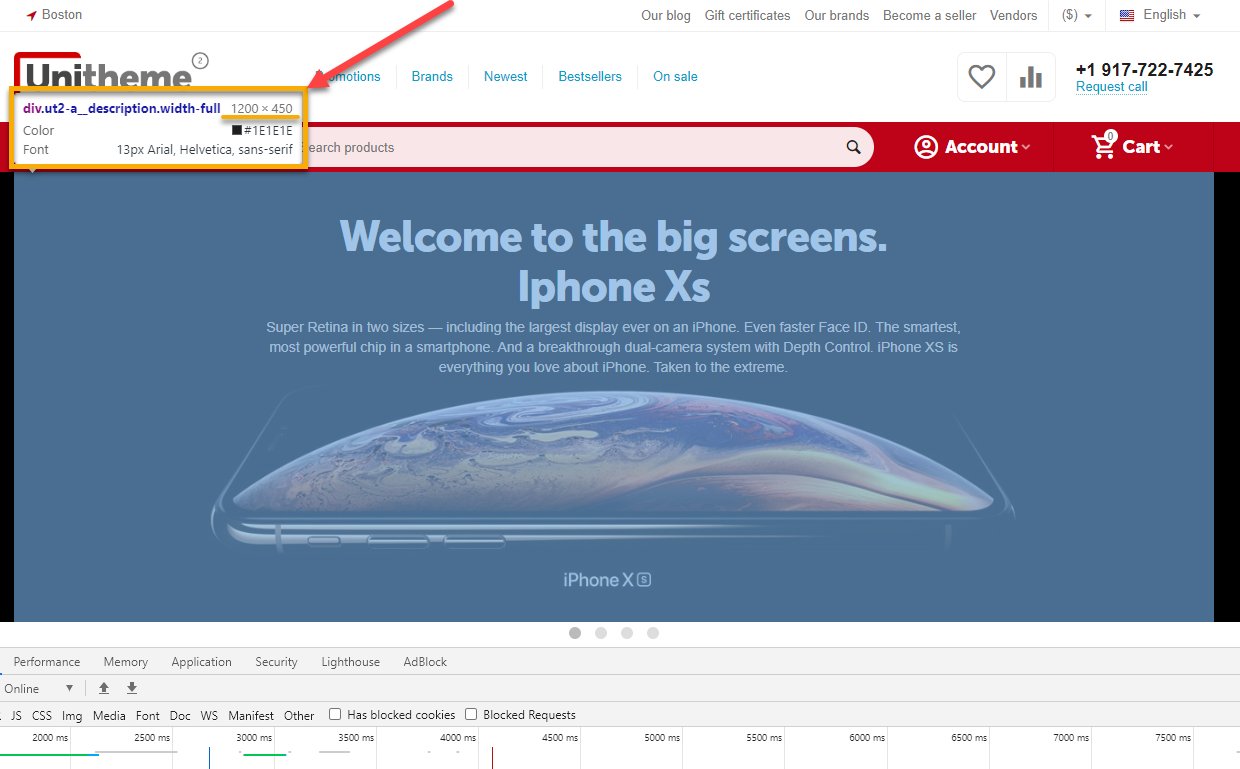Filter network requests by WS
Image resolution: width=1240 pixels, height=769 pixels.
click(209, 715)
